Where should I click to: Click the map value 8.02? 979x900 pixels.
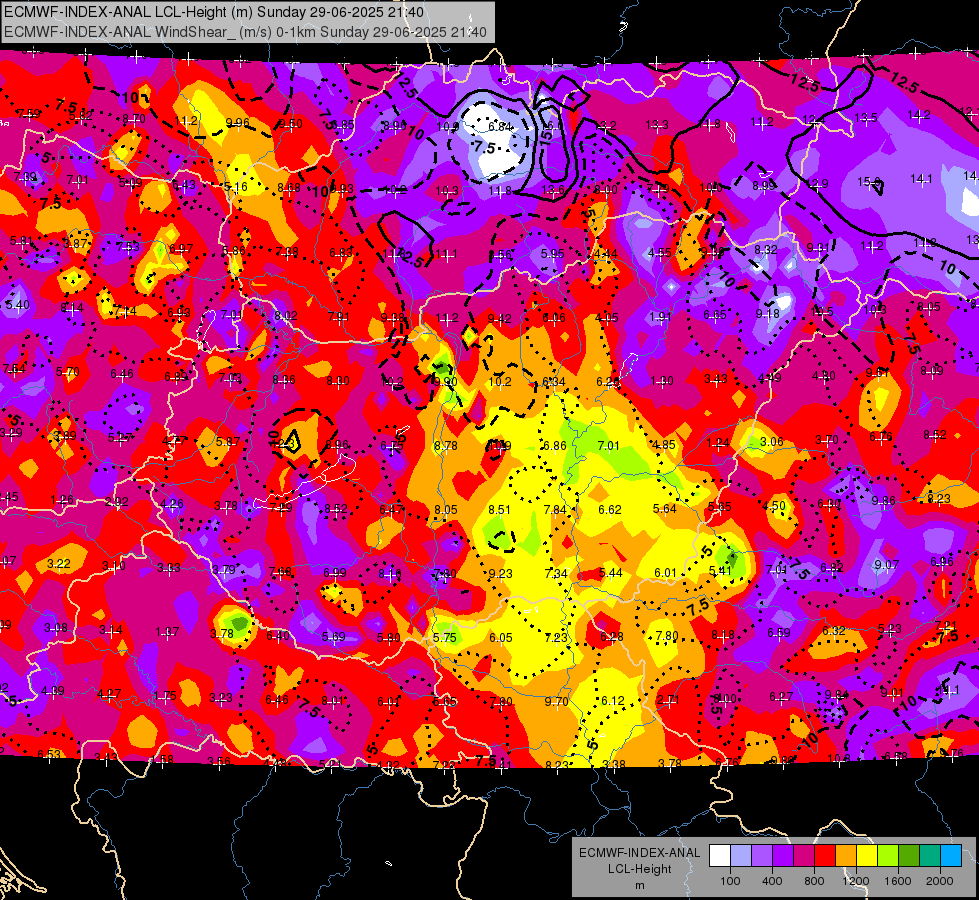[x=285, y=315]
